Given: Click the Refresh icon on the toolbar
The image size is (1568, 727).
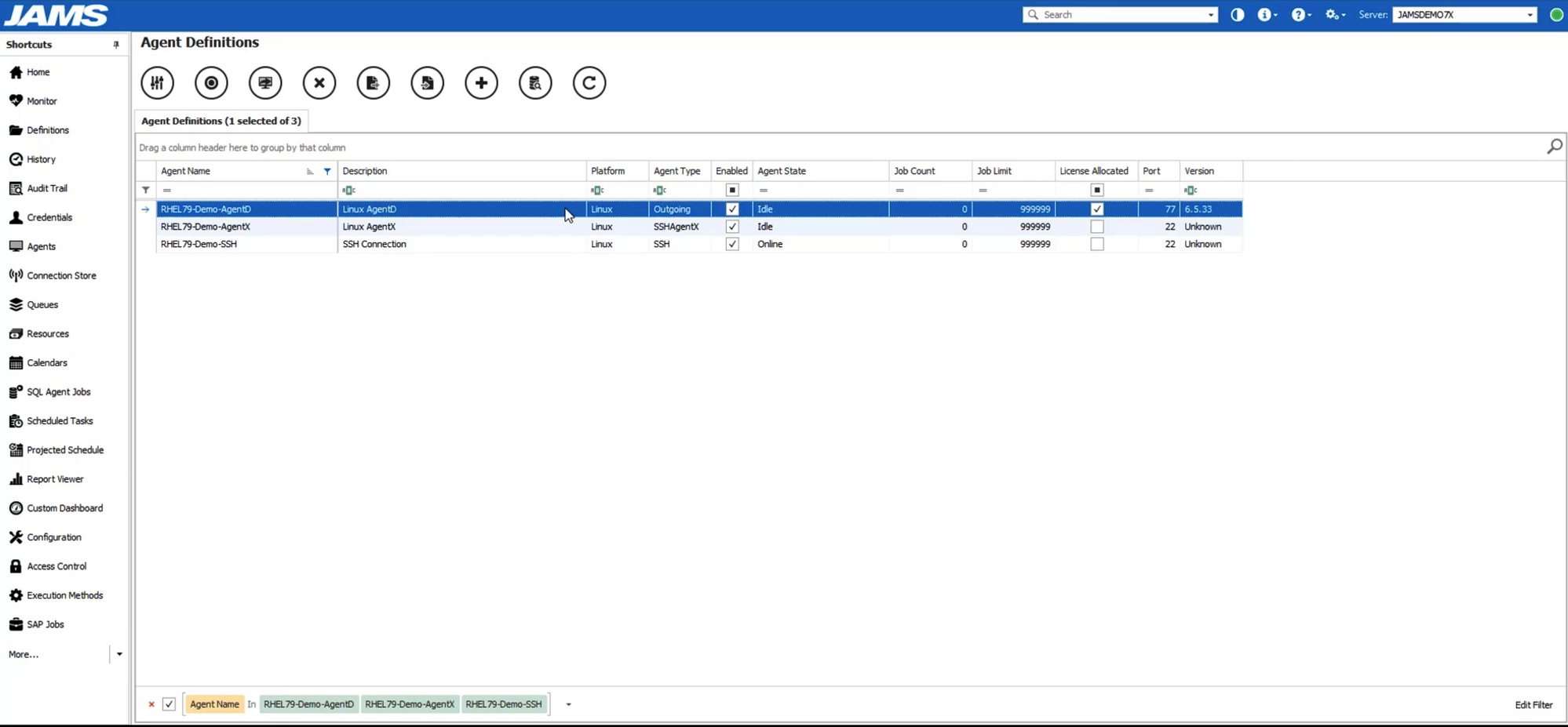Looking at the screenshot, I should click(589, 82).
